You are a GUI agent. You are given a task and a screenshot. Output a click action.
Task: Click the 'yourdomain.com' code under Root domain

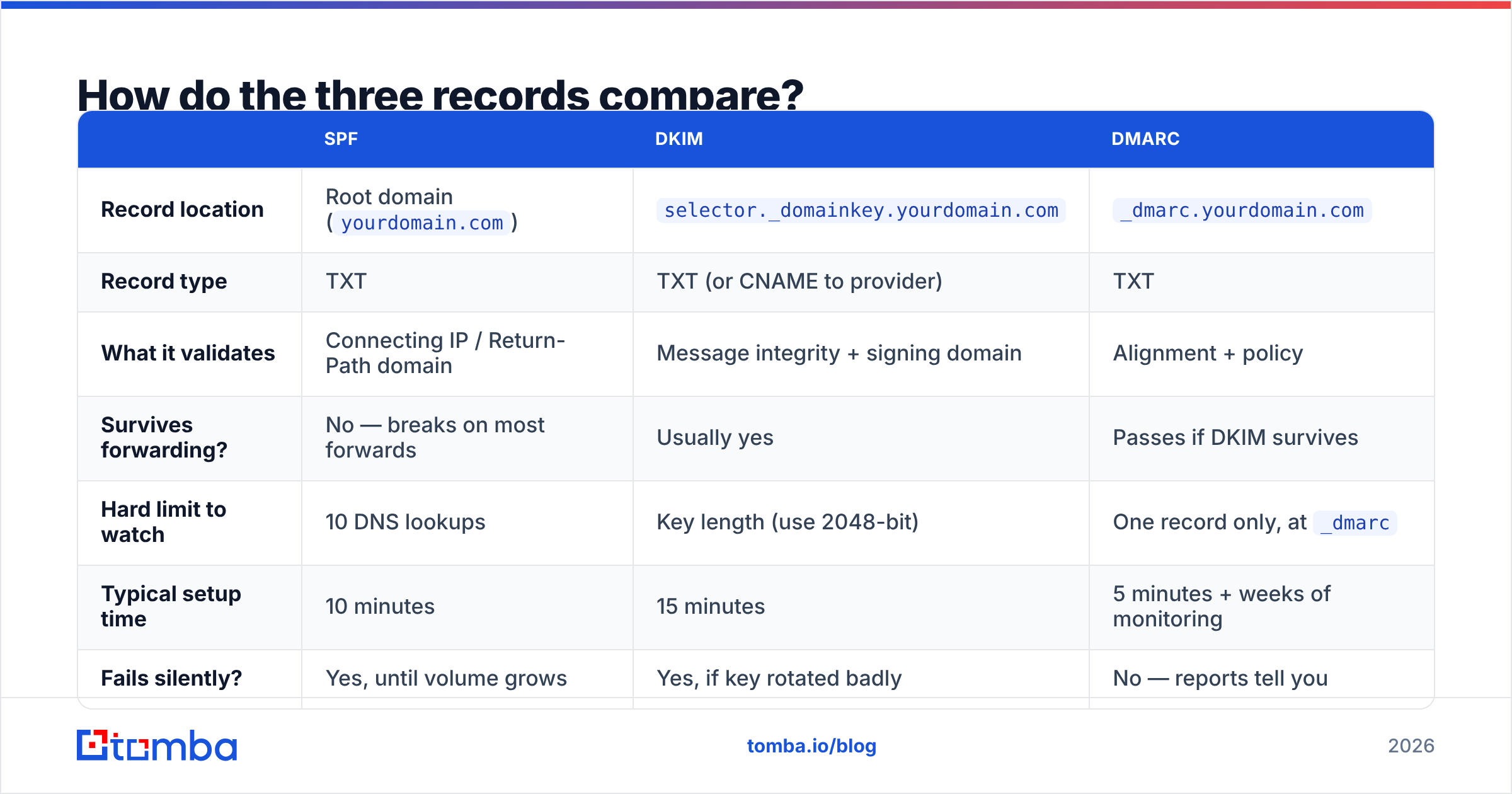pyautogui.click(x=422, y=223)
